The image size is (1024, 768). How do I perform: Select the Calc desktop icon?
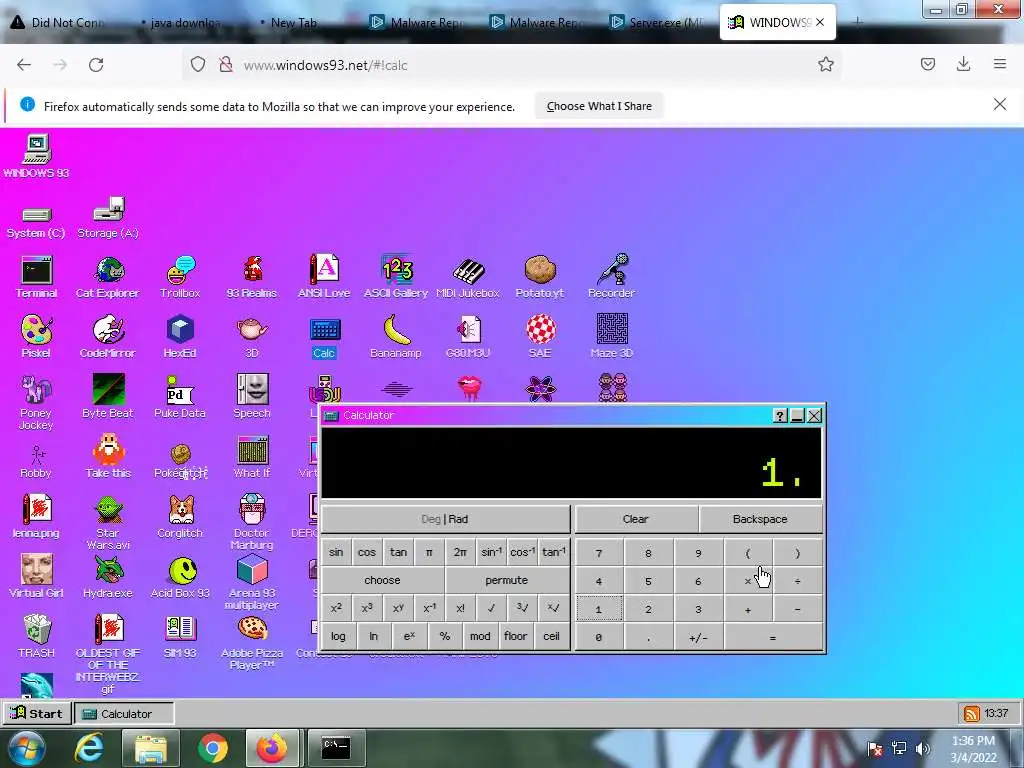pyautogui.click(x=325, y=336)
